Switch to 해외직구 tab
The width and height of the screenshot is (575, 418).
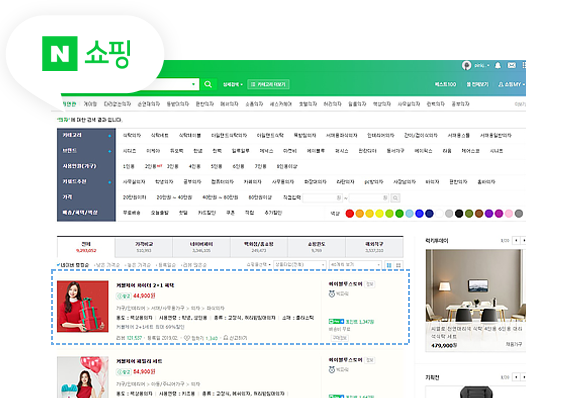374,247
